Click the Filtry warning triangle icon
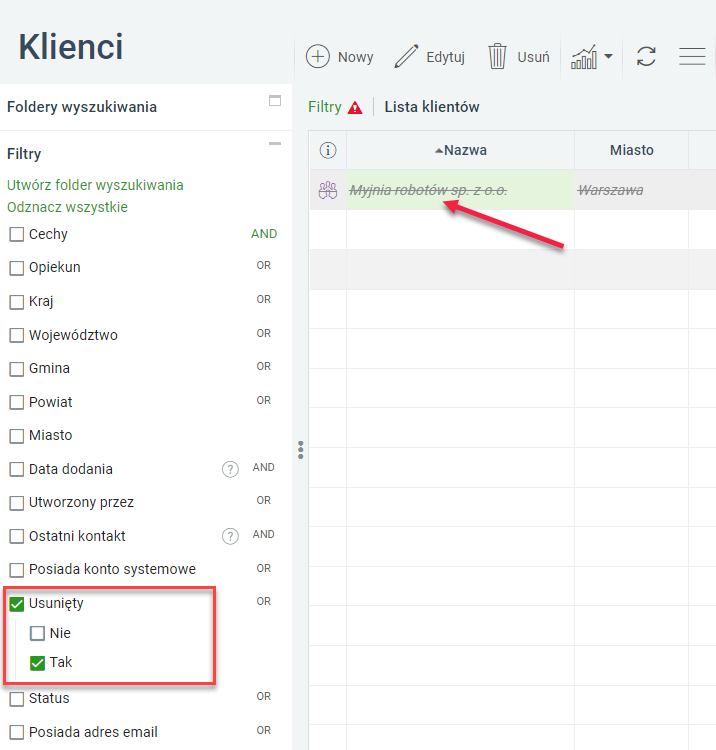Screen dimensions: 716x750 (355, 108)
